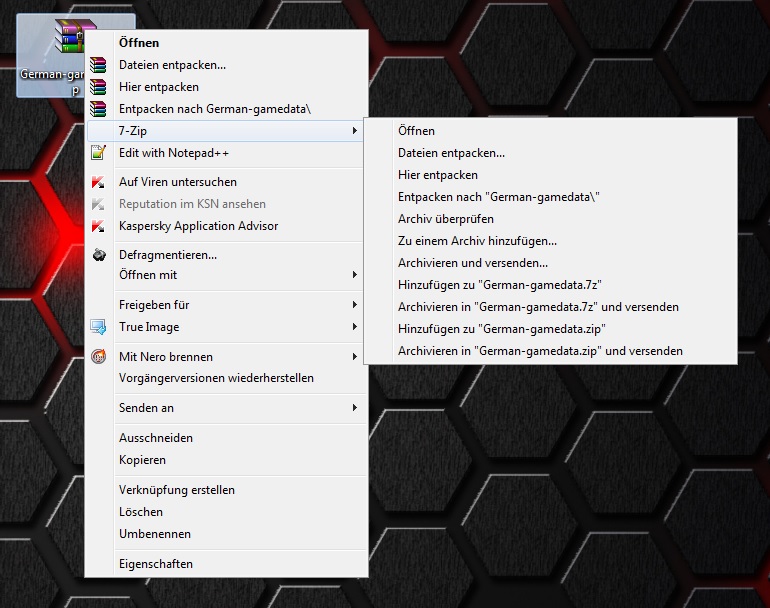
Task: Select Dateien entpacken... in main context menu
Action: point(226,65)
